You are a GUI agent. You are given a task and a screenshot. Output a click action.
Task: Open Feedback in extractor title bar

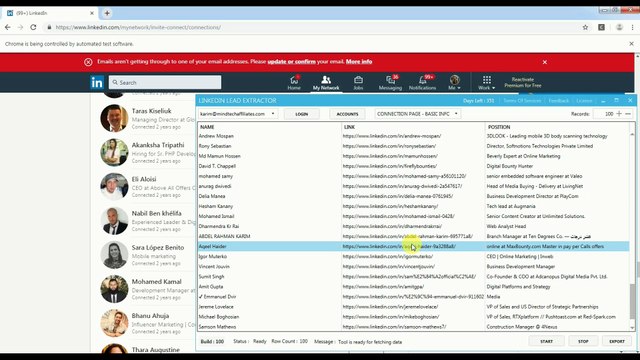coord(559,100)
